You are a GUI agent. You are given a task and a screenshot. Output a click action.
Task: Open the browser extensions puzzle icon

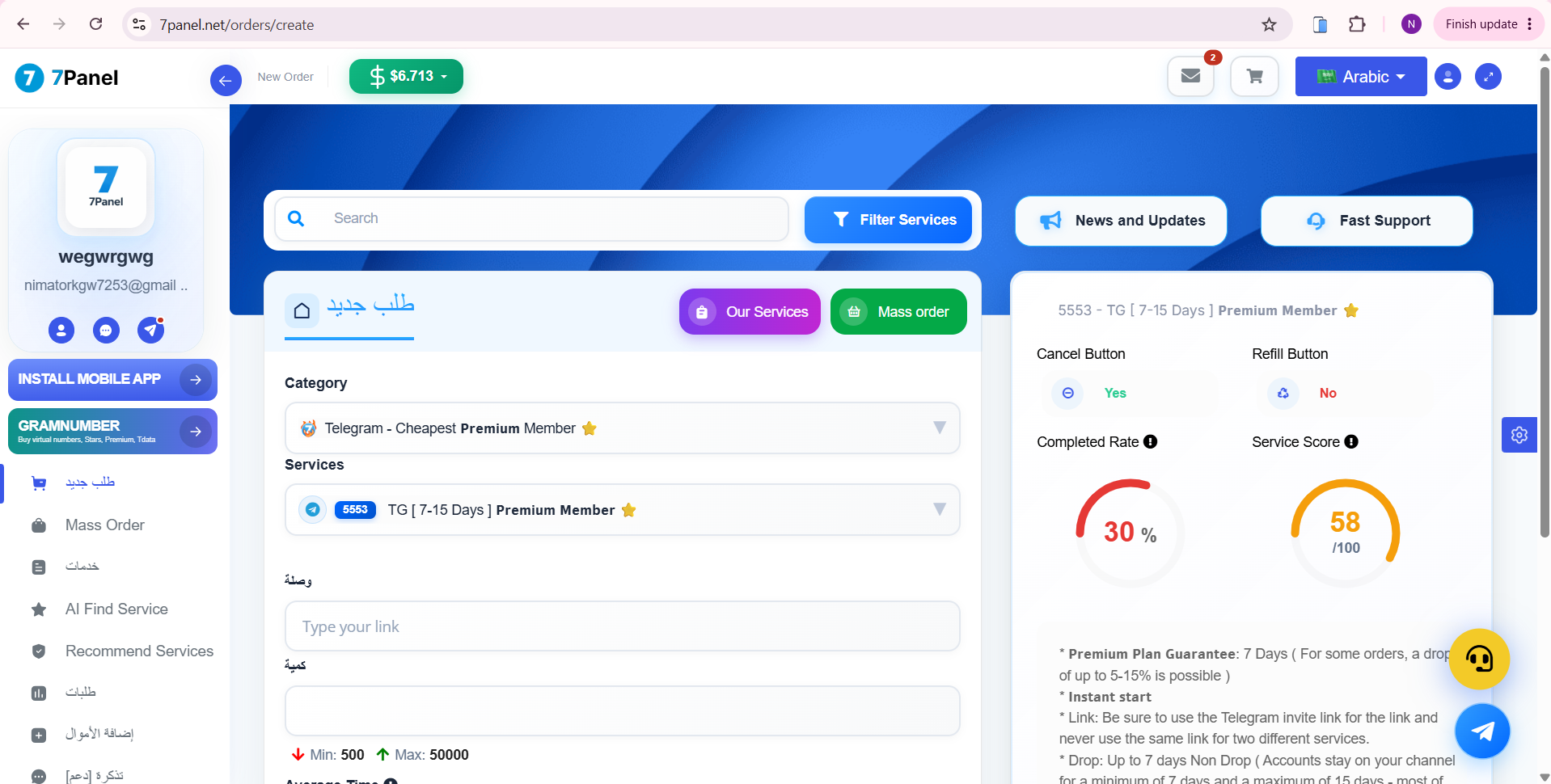tap(1357, 24)
